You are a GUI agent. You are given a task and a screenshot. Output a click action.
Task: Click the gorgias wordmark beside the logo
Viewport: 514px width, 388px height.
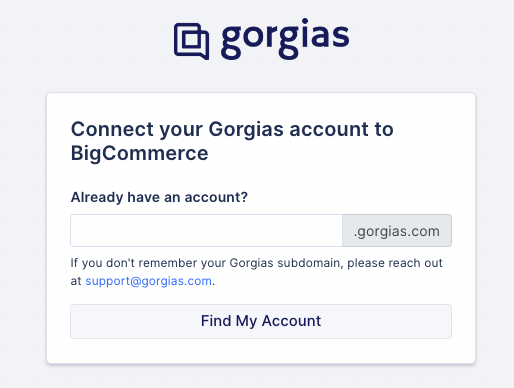285,39
